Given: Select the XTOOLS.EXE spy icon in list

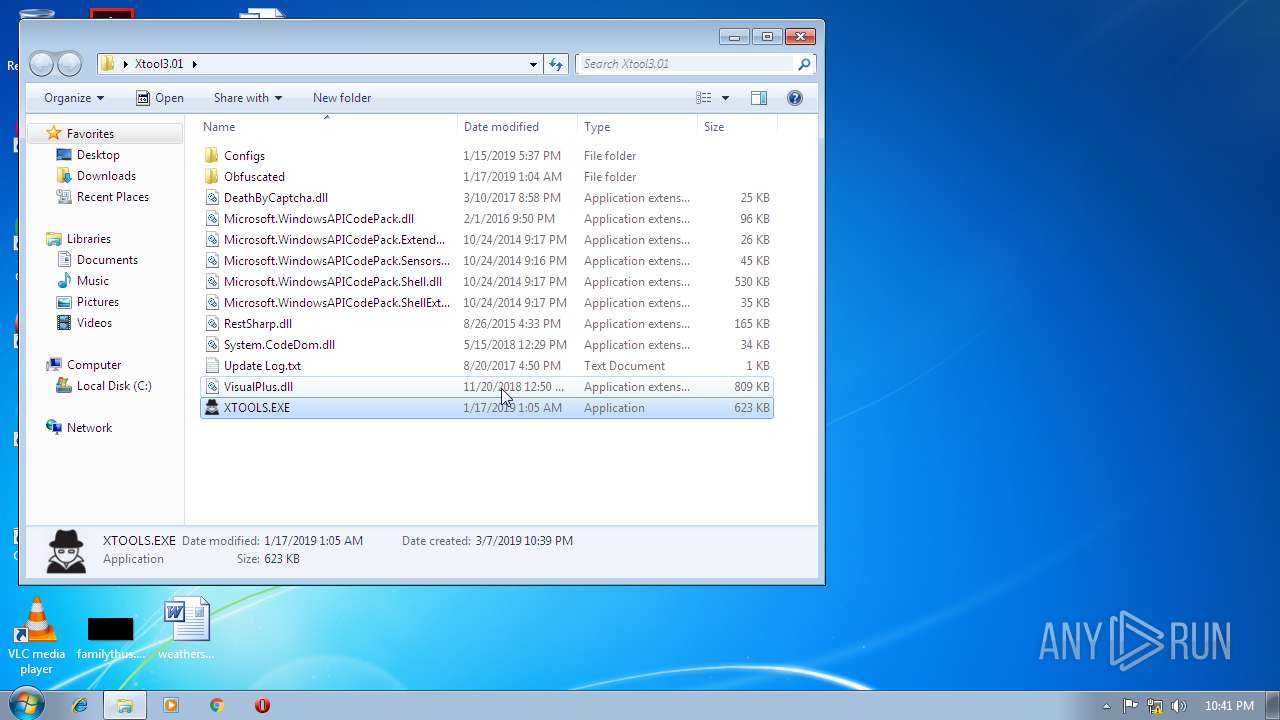Looking at the screenshot, I should pyautogui.click(x=211, y=408).
